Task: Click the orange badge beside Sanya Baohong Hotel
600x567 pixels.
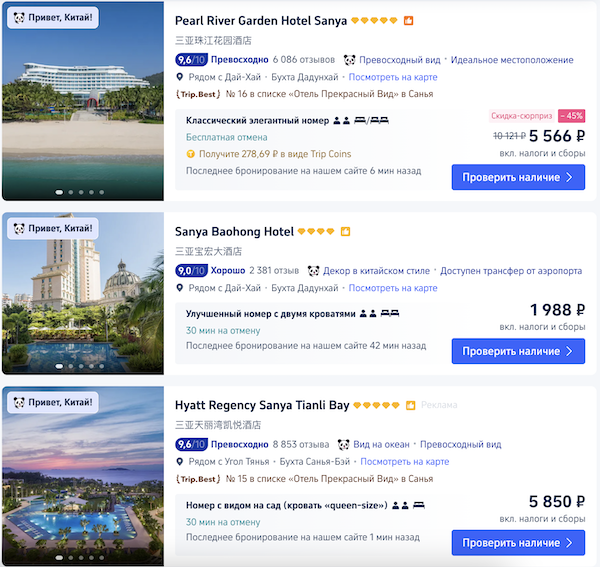Action: (345, 232)
